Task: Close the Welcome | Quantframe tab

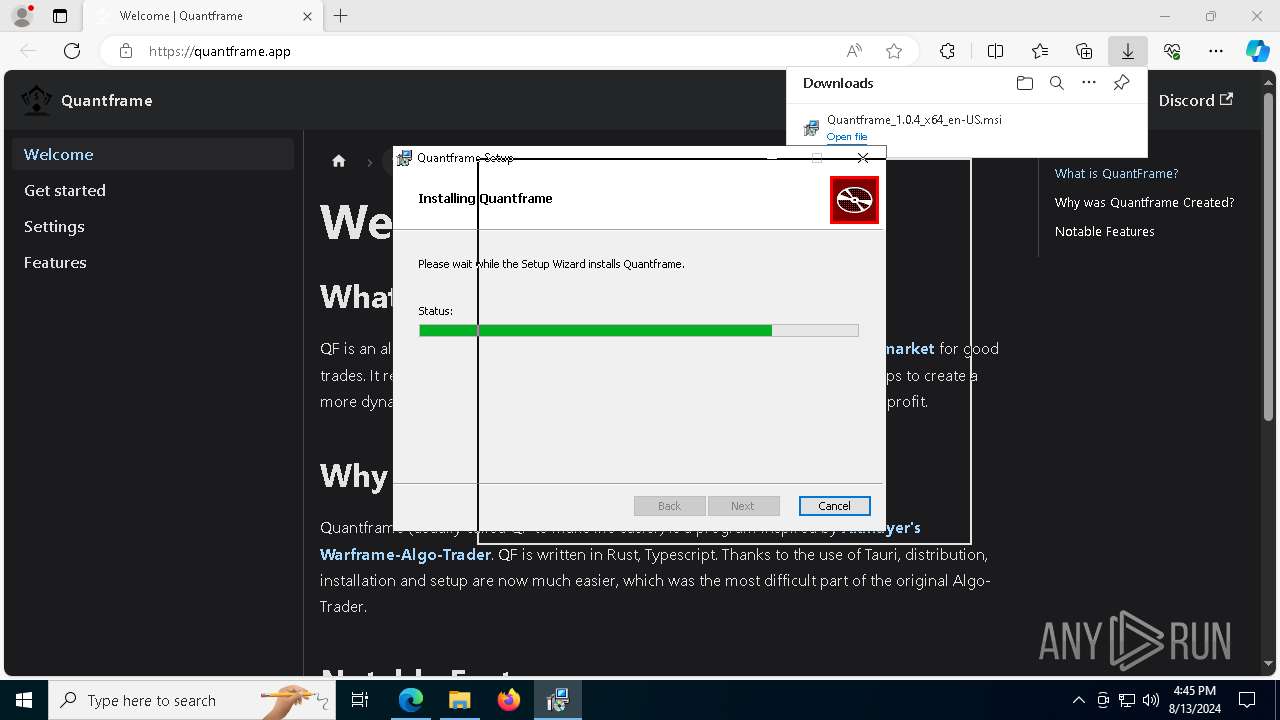Action: pyautogui.click(x=307, y=16)
